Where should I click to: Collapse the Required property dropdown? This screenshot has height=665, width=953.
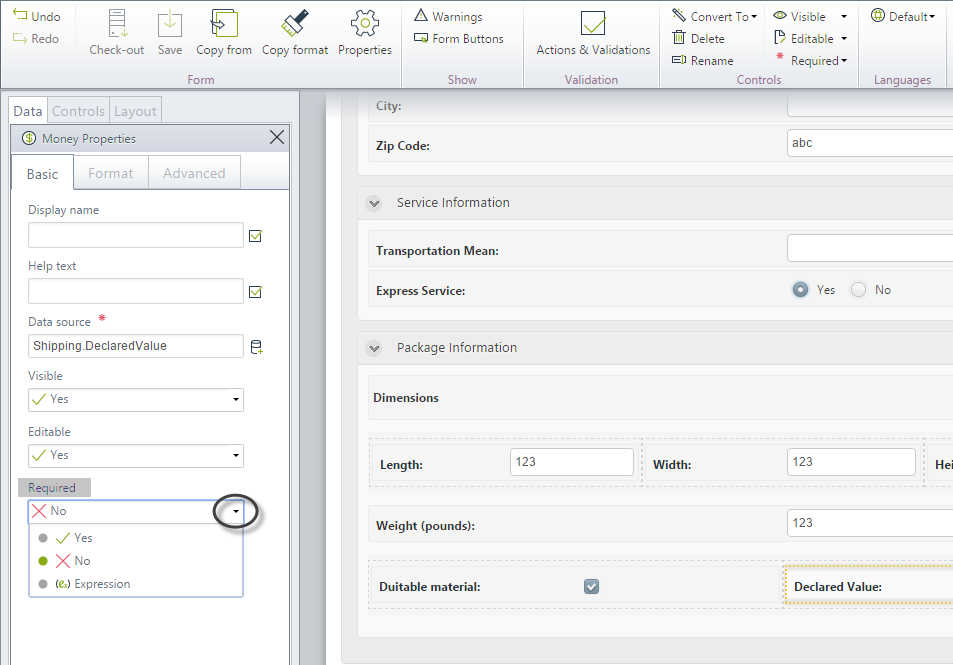tap(236, 511)
